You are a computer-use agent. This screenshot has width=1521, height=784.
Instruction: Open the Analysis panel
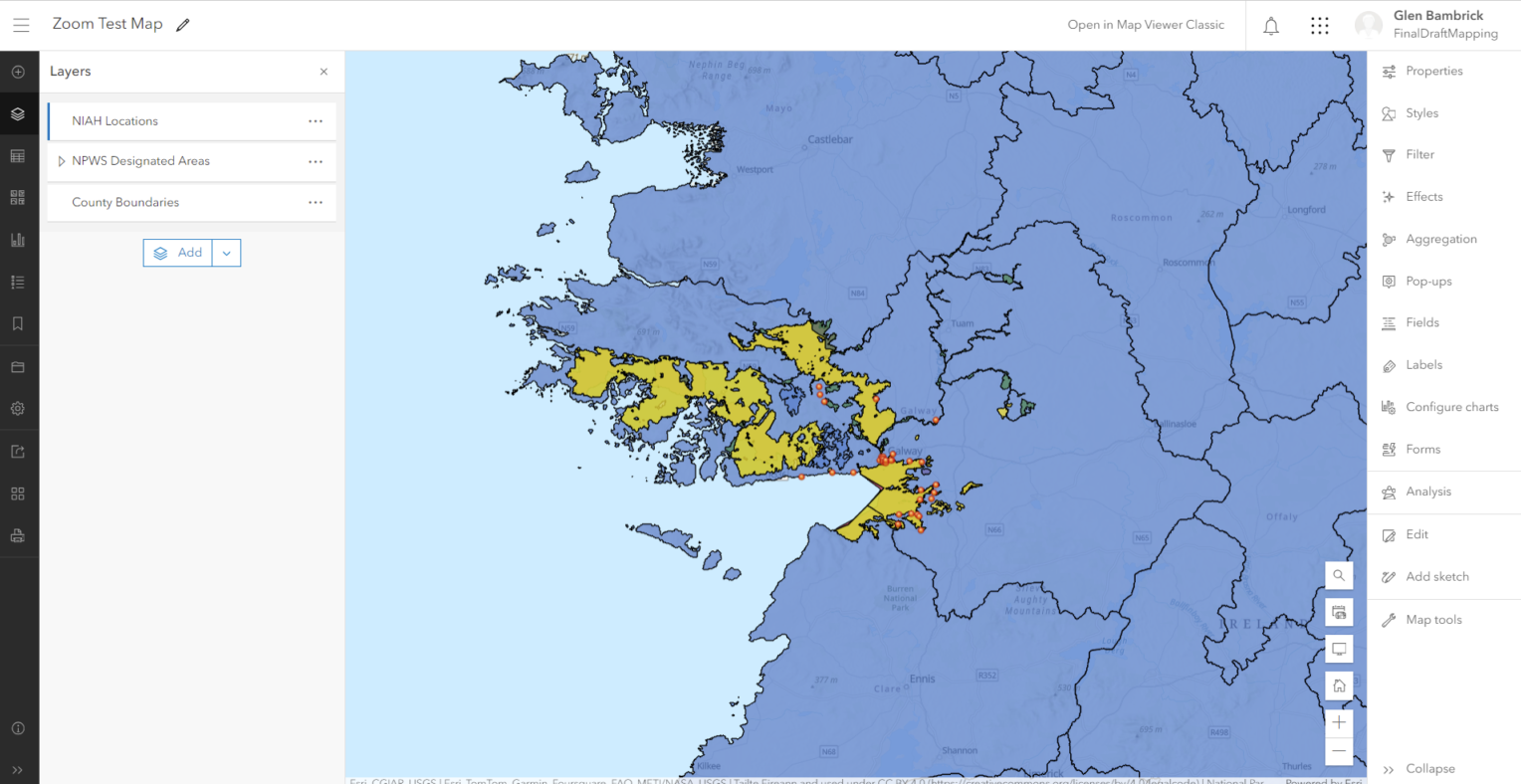(x=1427, y=490)
